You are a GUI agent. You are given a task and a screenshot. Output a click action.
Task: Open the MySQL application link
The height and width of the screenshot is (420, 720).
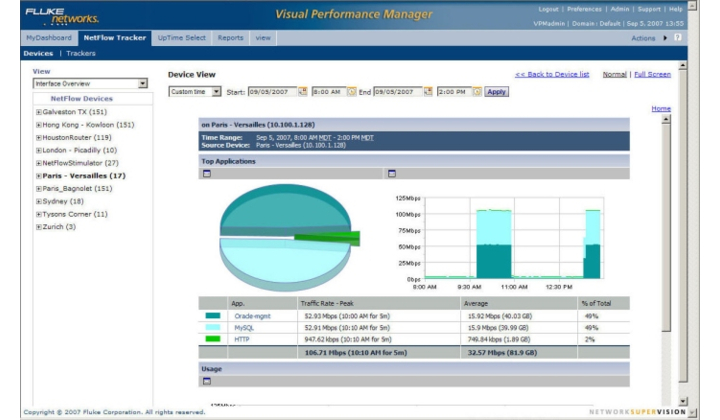244,328
